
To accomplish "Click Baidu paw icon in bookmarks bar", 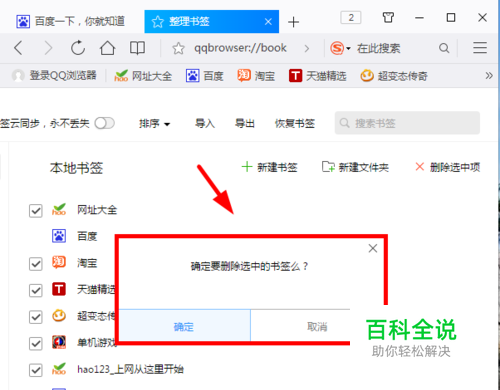I will 192,76.
